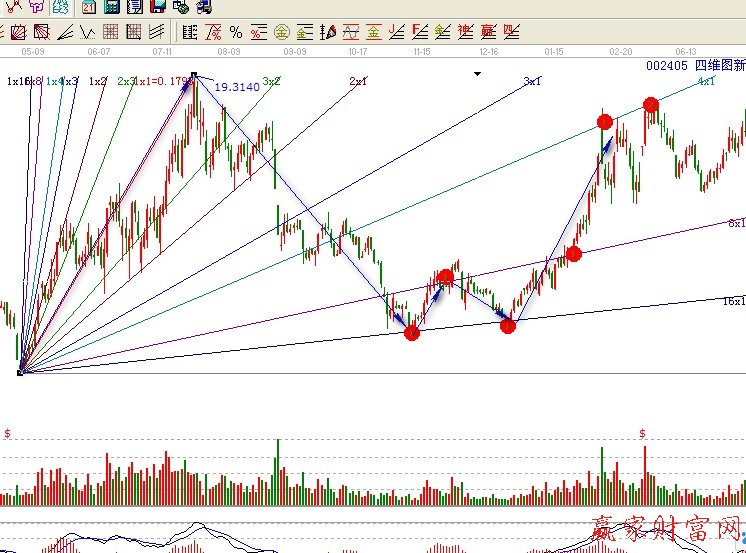
Task: Select the zigzag wave line drawing tool
Action: coord(87,32)
